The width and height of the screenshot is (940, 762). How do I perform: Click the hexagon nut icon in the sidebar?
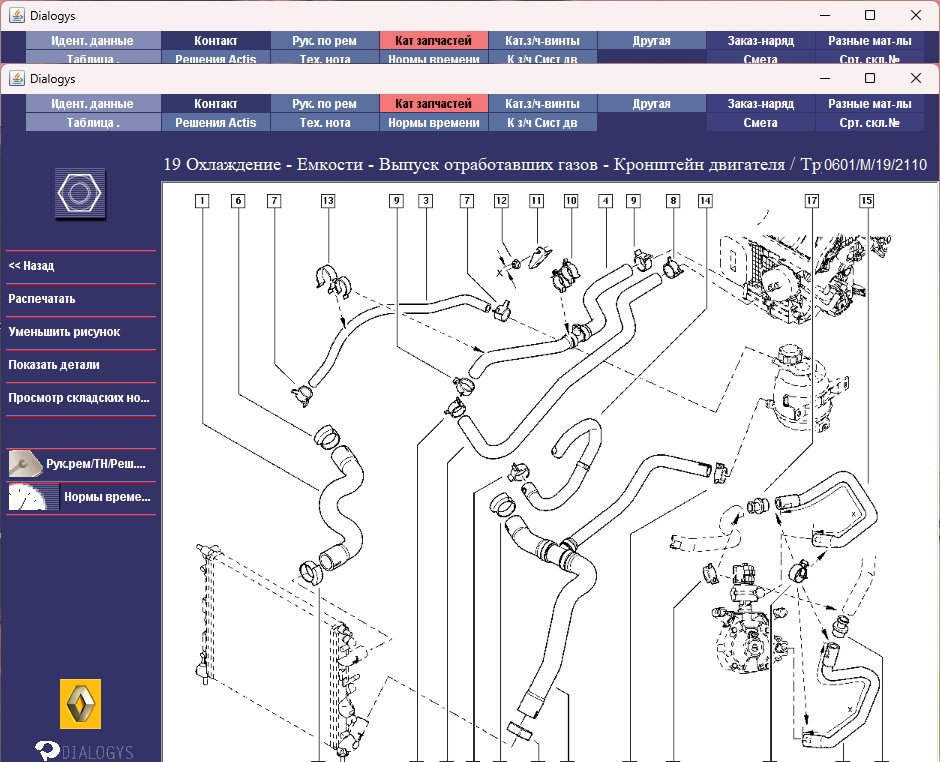(x=80, y=194)
